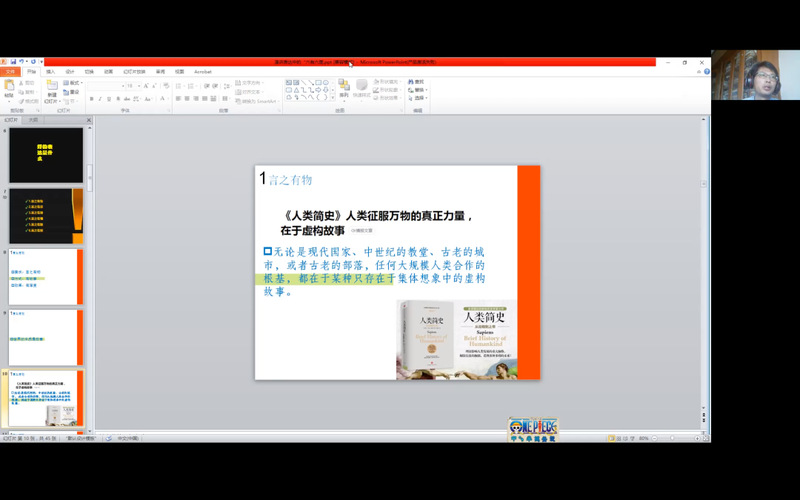Select the Triangle shape in shapes gallery
Viewport: 800px width, 500px height.
296,90
